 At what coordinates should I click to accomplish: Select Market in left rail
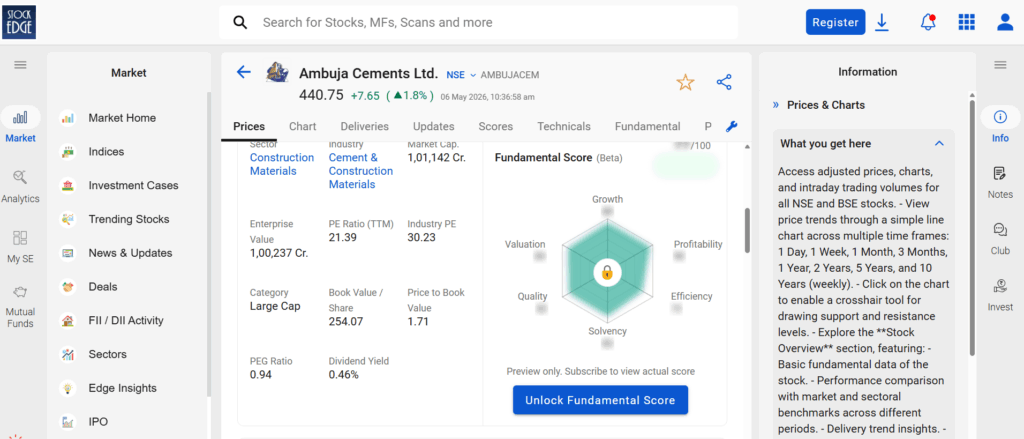pyautogui.click(x=20, y=124)
